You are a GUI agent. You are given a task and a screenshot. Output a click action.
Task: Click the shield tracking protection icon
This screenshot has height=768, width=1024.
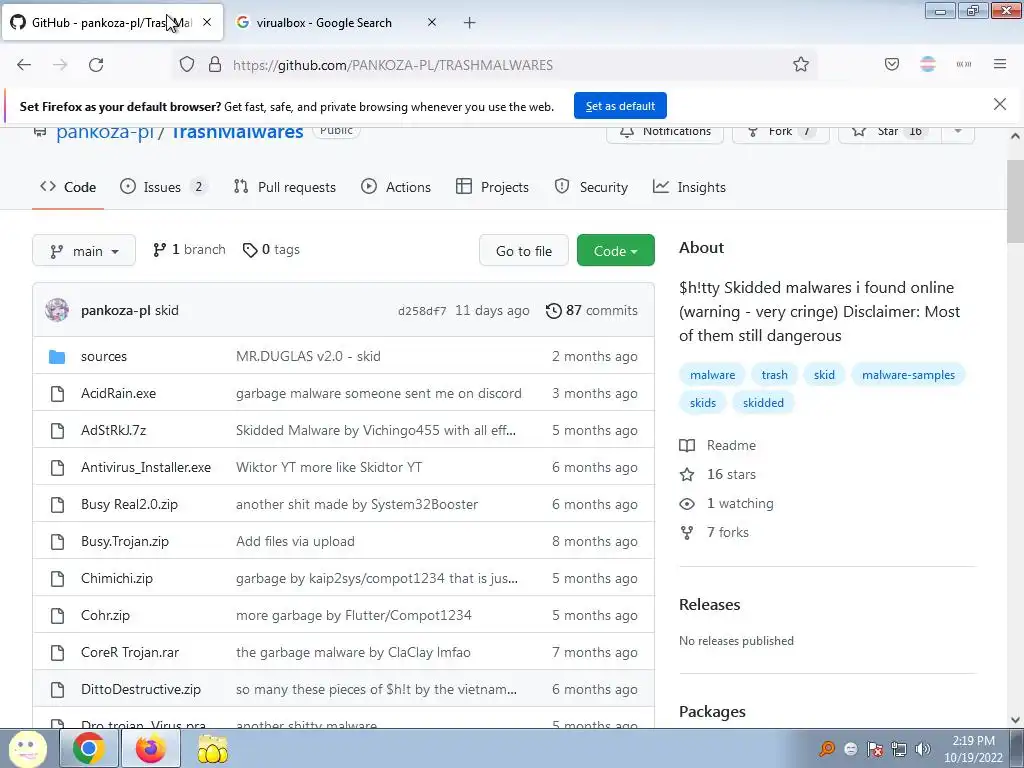[187, 65]
